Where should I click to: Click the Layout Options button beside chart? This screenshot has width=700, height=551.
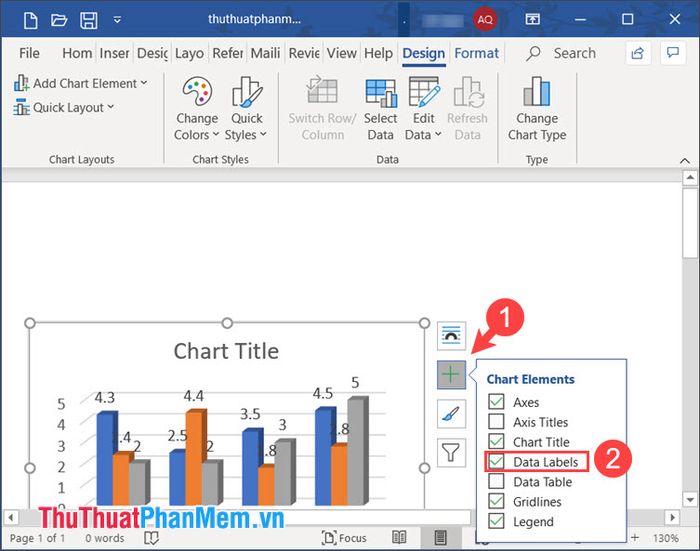coord(451,336)
